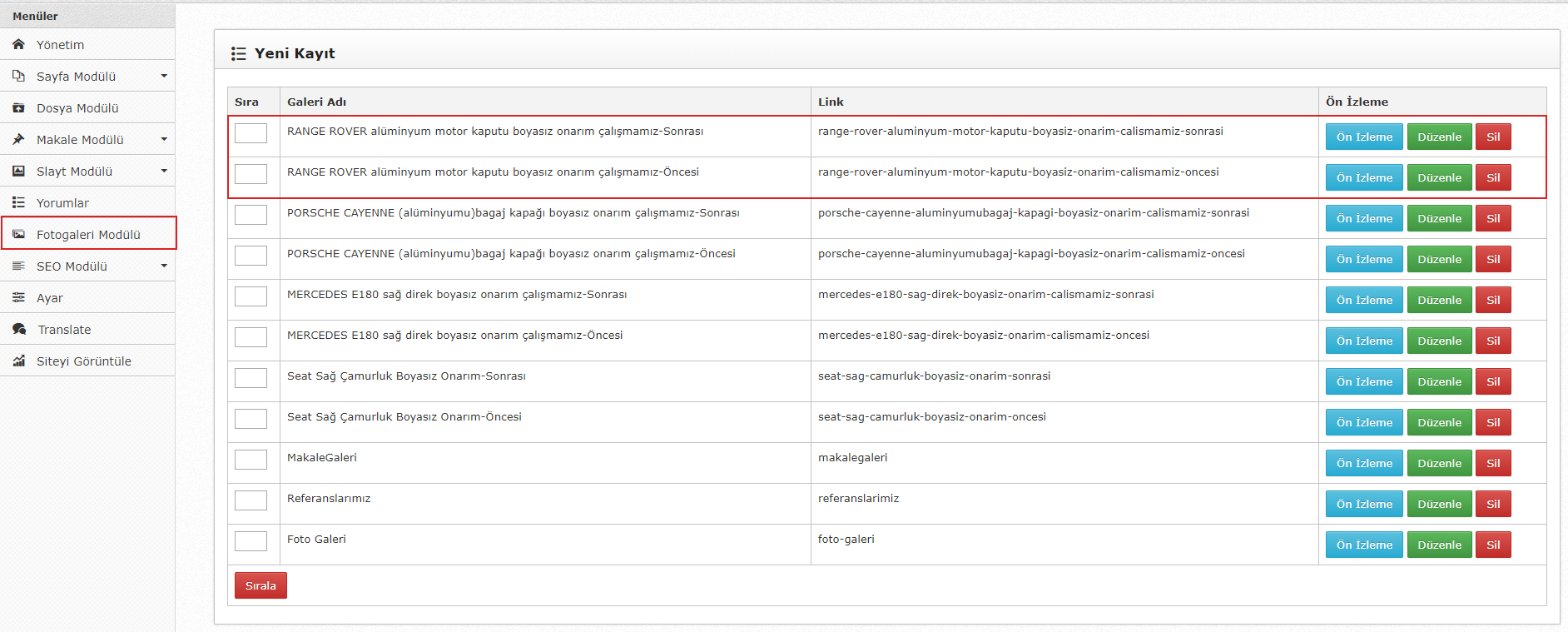Click the sliders icon beside Ayar

point(18,297)
